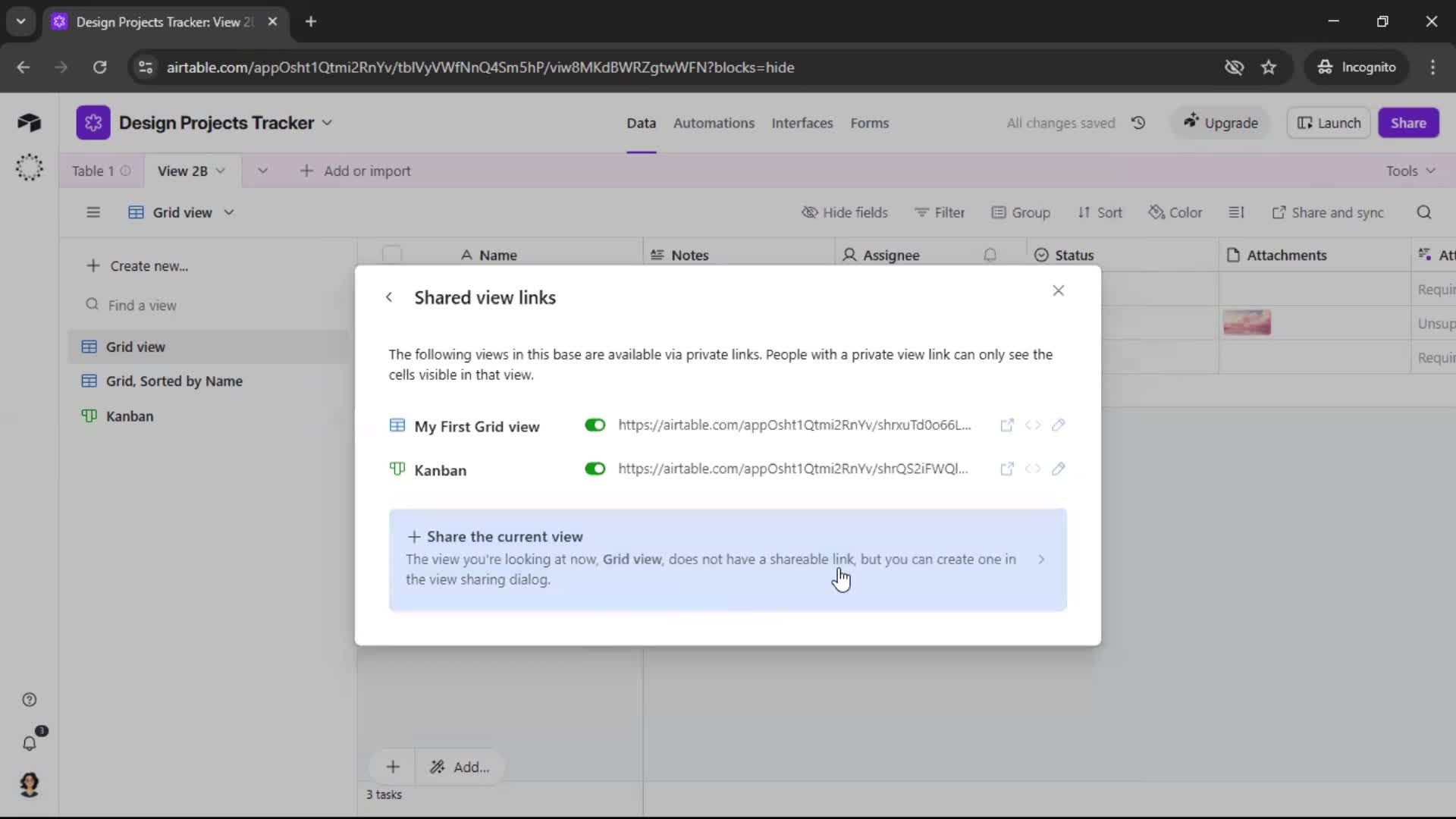The image size is (1456, 819).
Task: Open a new browser tab
Action: point(311,22)
